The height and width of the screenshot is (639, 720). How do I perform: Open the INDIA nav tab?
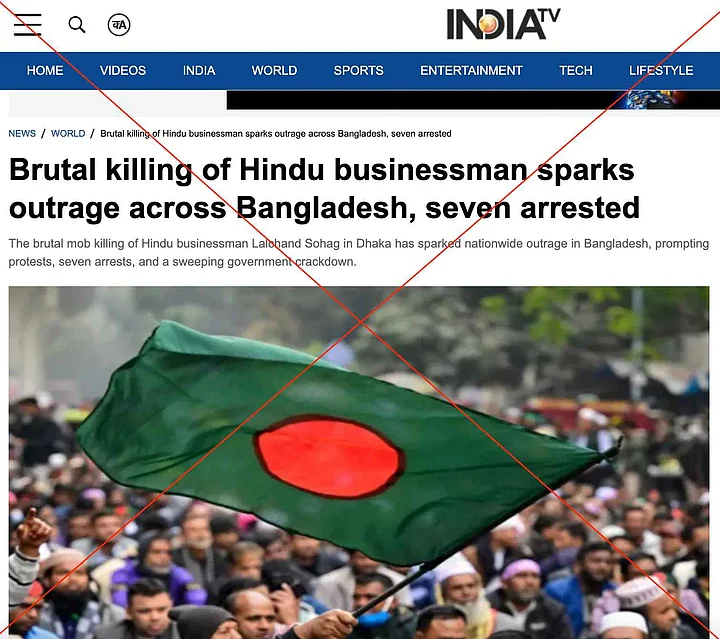click(x=199, y=71)
